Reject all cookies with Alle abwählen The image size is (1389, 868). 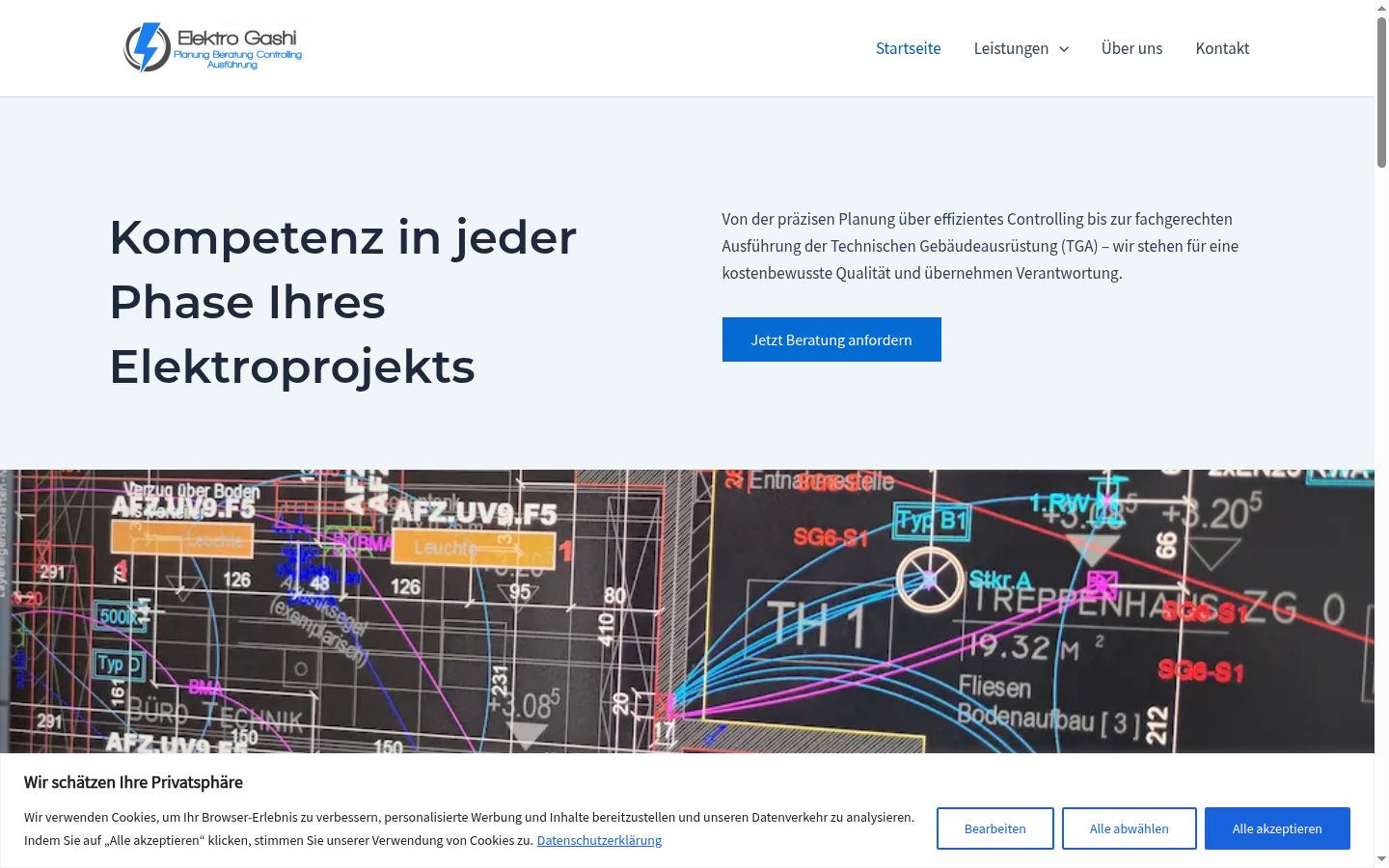pos(1130,828)
